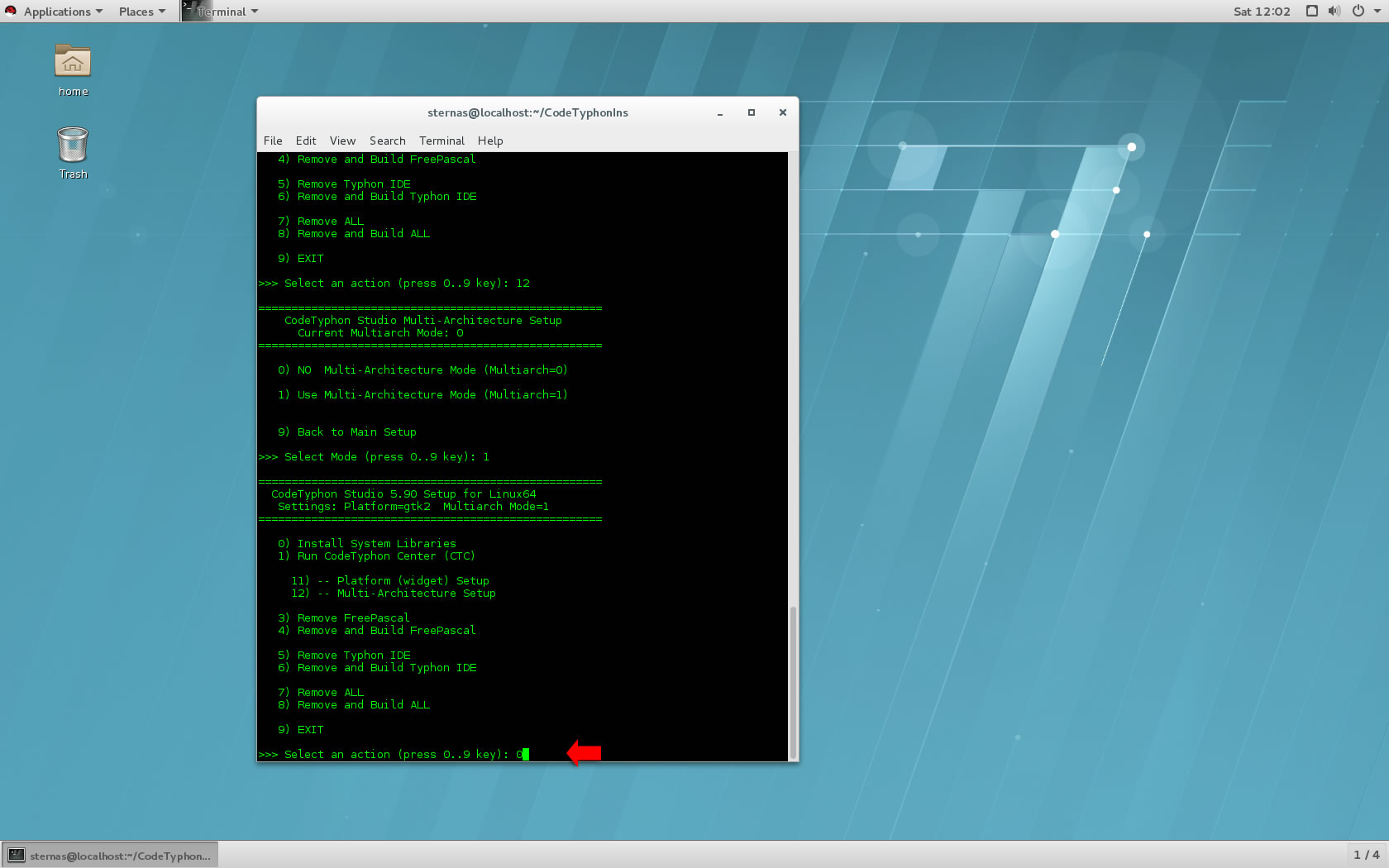Maximize the terminal window
The height and width of the screenshot is (868, 1389).
pyautogui.click(x=752, y=112)
